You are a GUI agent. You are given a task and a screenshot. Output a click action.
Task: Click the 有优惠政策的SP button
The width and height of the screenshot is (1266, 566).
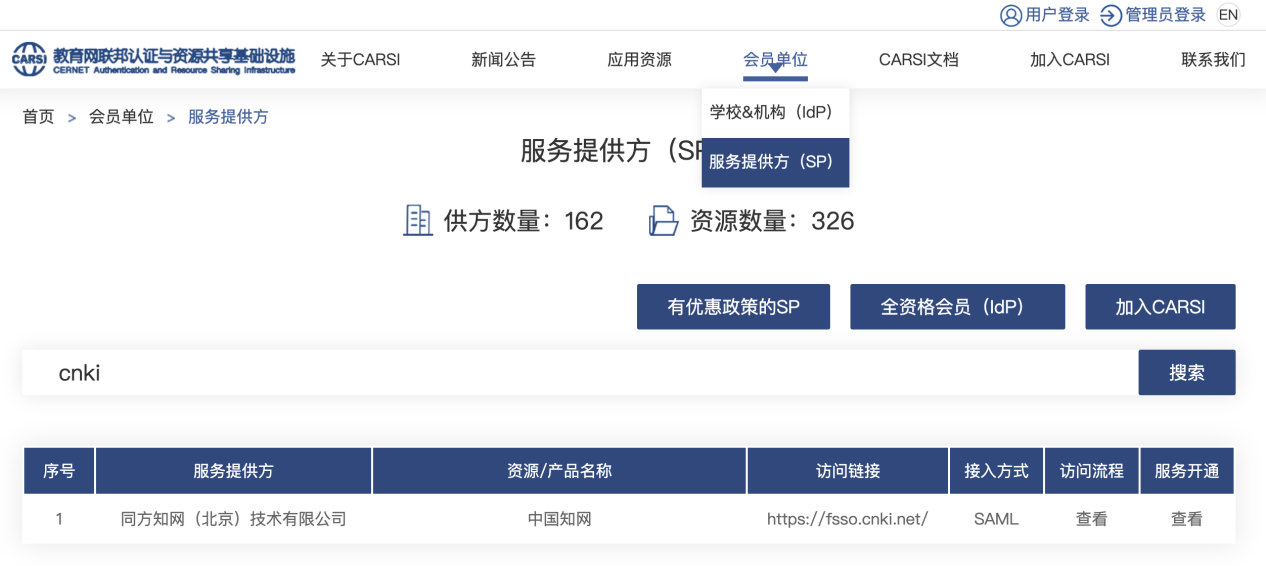tap(733, 307)
